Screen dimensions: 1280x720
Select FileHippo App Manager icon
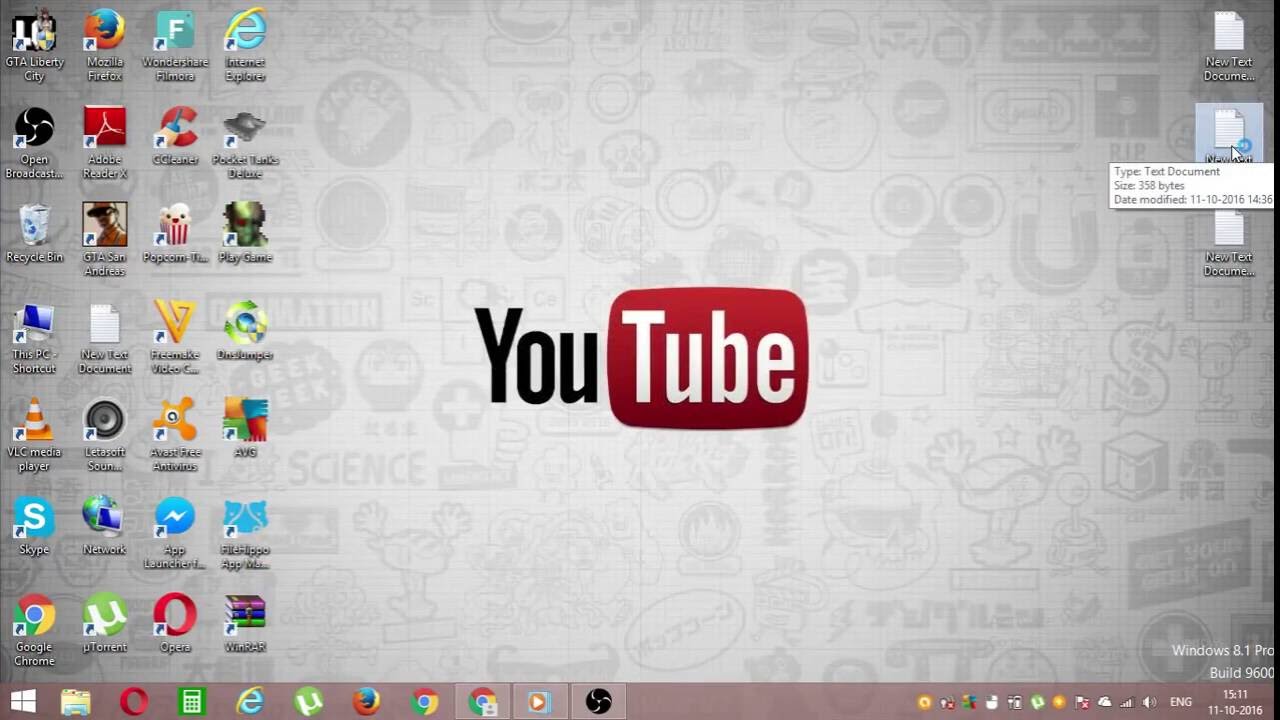(x=245, y=533)
